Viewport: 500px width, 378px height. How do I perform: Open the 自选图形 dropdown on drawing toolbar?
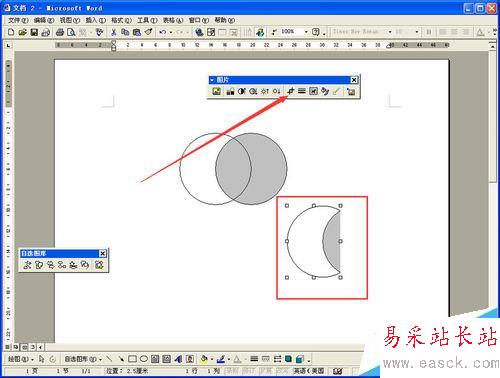(83, 359)
